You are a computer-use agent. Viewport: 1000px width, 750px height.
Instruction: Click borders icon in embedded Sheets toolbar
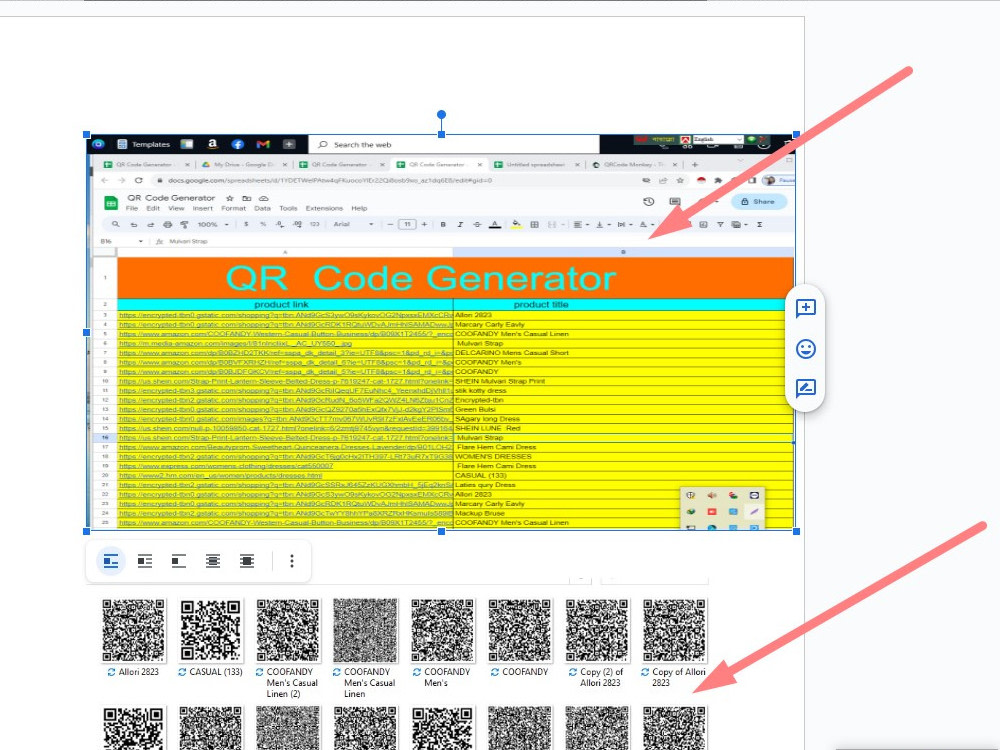(x=534, y=224)
